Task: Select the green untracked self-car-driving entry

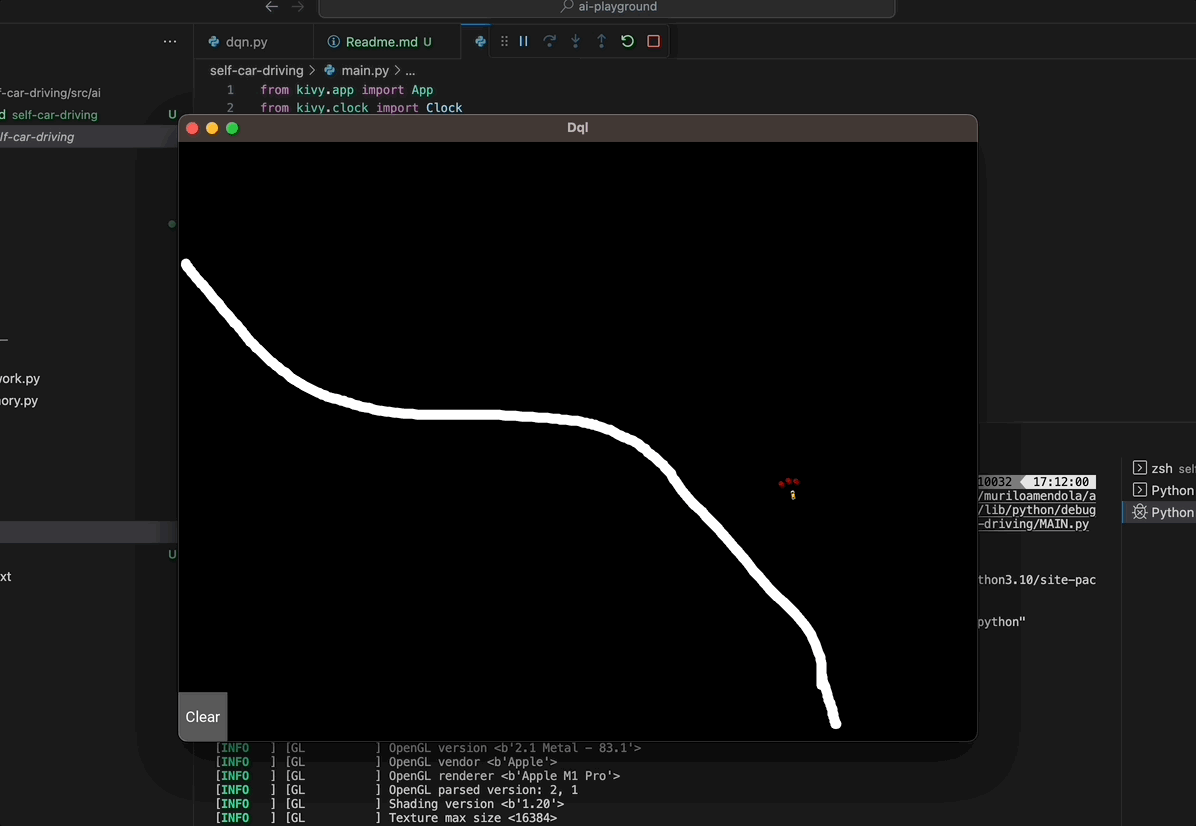Action: (88, 115)
